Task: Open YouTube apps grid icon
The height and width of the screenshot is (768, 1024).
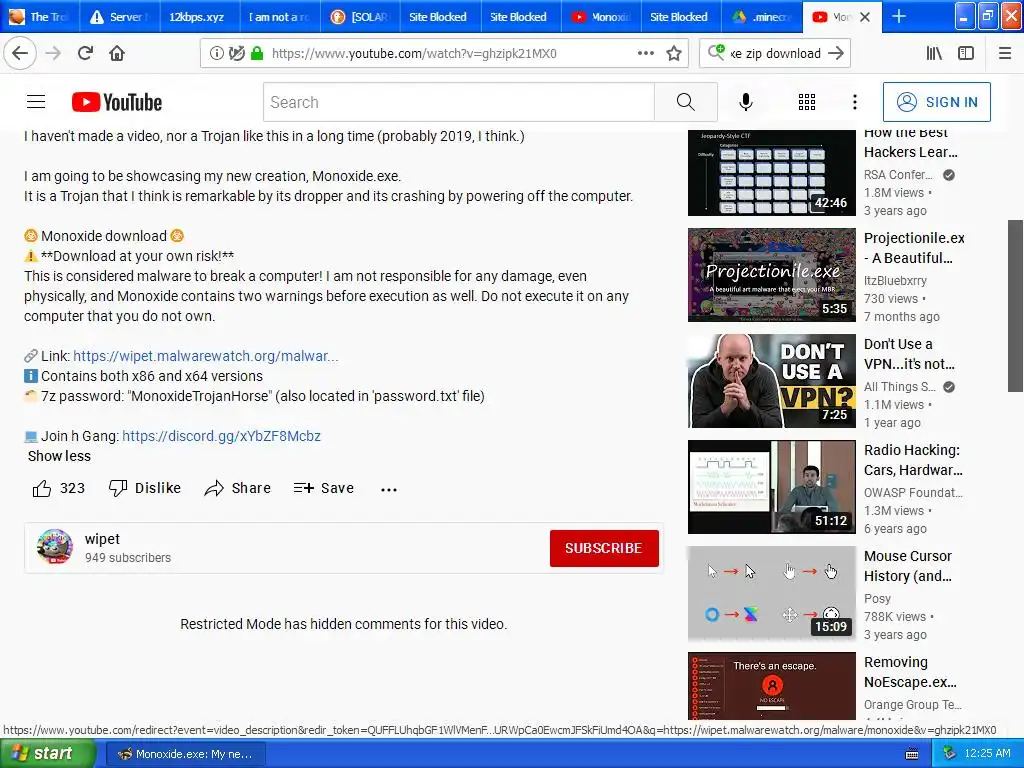Action: click(807, 102)
